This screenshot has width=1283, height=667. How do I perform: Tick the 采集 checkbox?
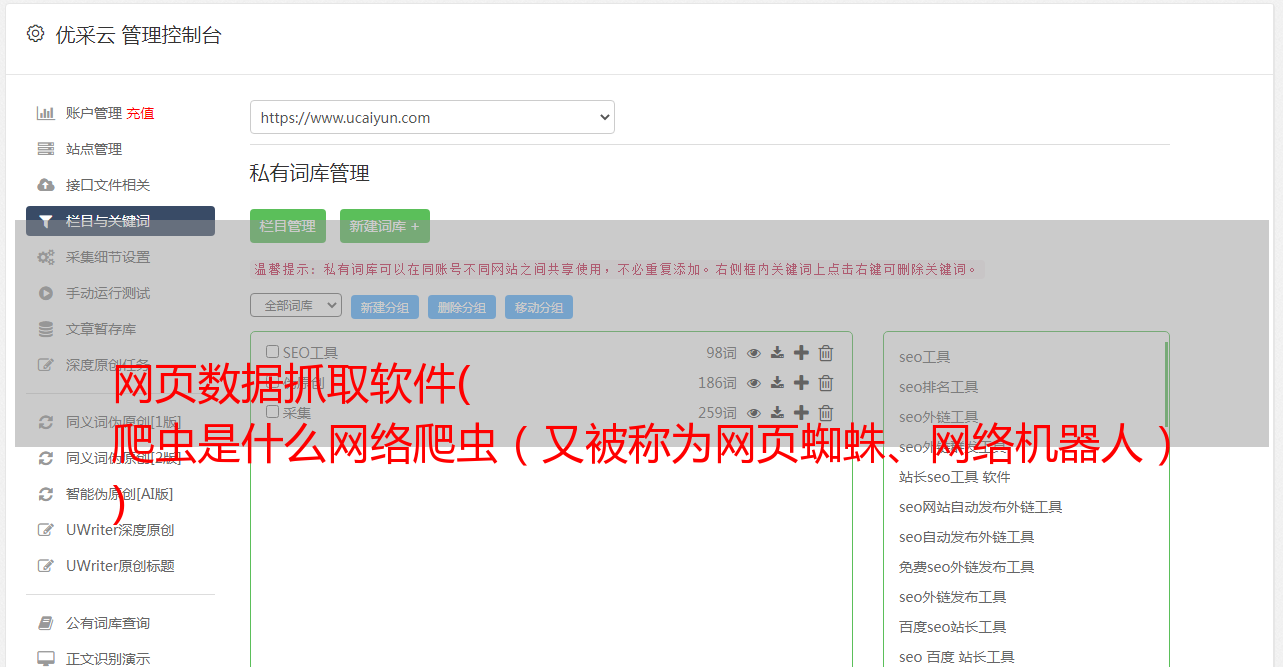tap(272, 412)
